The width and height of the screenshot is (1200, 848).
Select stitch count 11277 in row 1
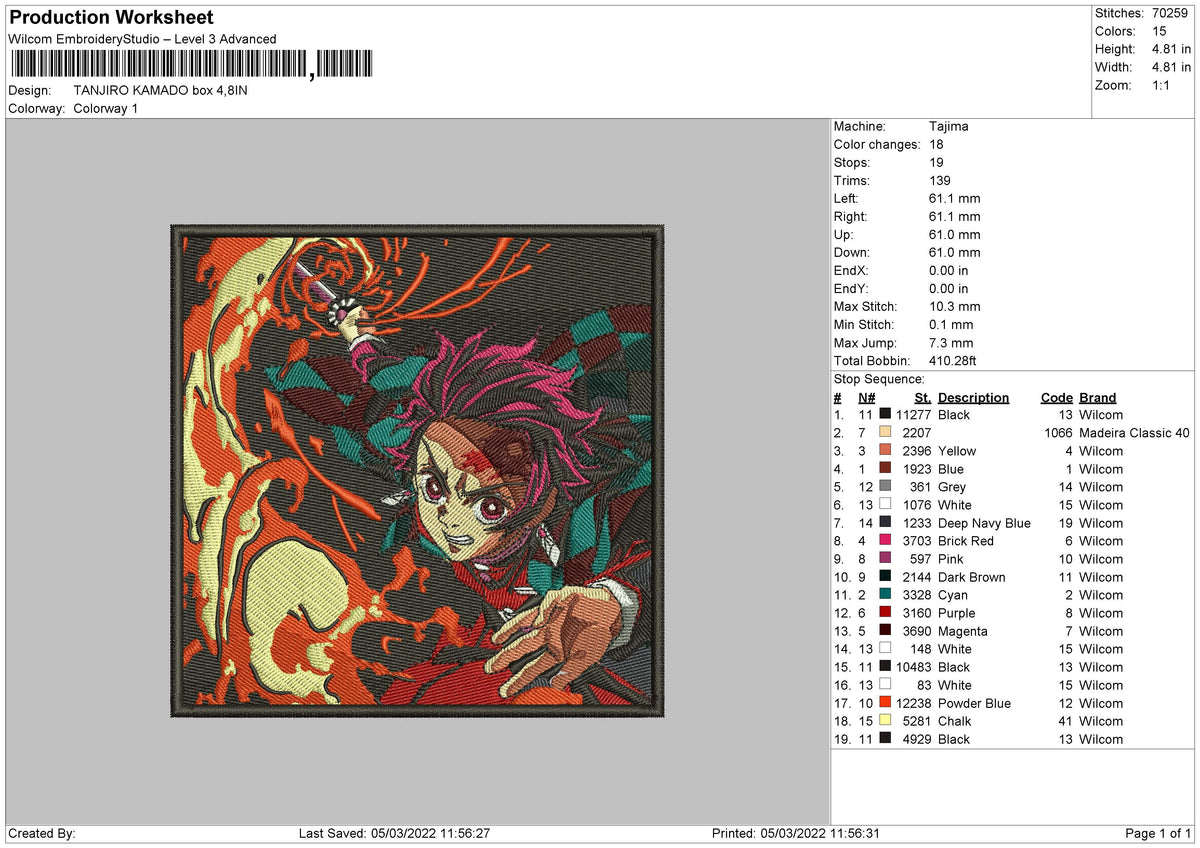tap(914, 415)
